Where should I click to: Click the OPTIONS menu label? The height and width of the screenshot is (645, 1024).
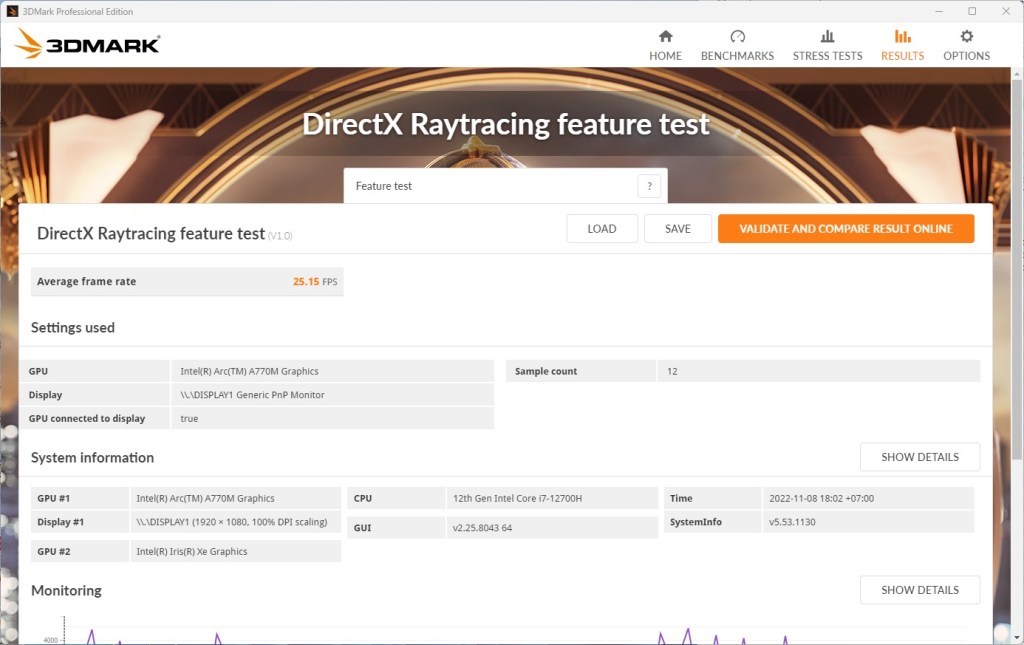[x=967, y=56]
